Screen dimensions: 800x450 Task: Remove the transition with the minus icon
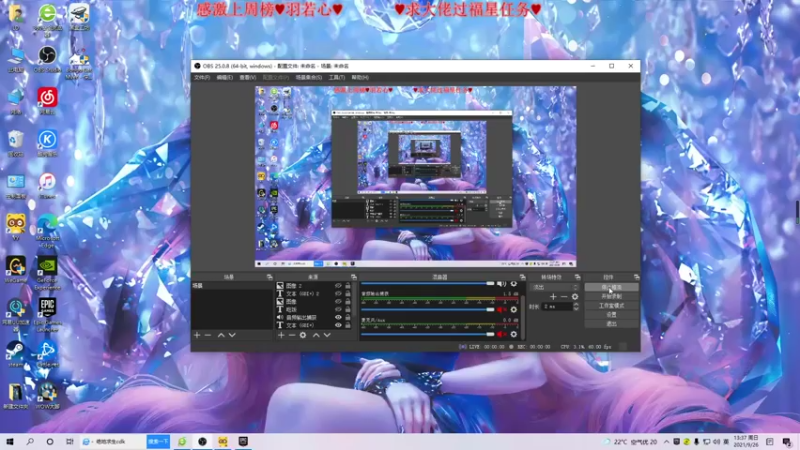point(564,297)
